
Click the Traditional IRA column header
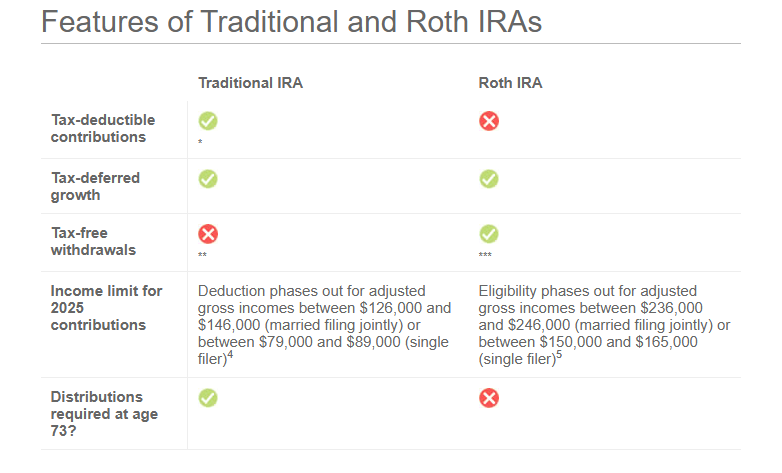pos(250,83)
